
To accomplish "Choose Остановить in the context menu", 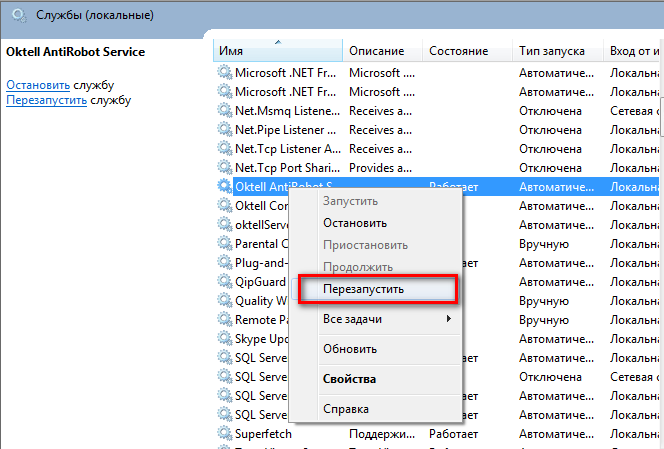I will tap(355, 223).
